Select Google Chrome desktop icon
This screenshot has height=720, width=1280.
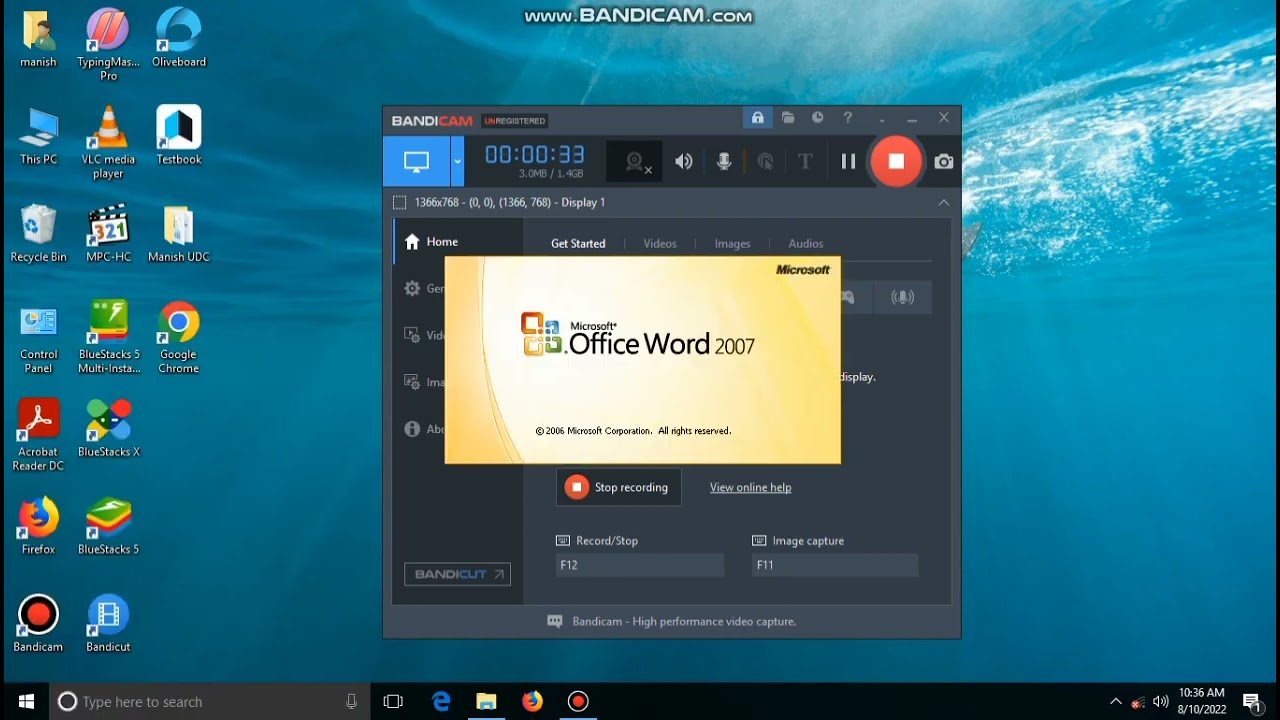(x=178, y=337)
